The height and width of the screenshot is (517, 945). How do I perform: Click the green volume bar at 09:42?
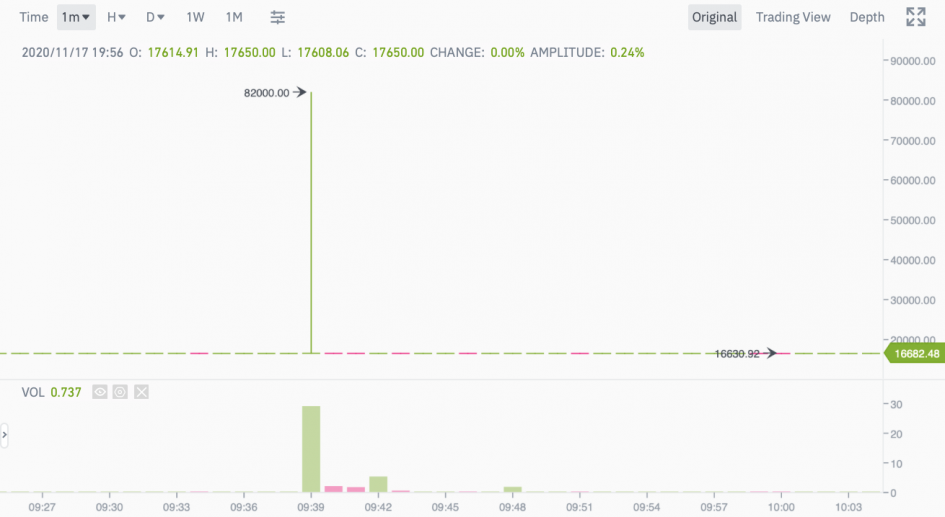point(378,484)
